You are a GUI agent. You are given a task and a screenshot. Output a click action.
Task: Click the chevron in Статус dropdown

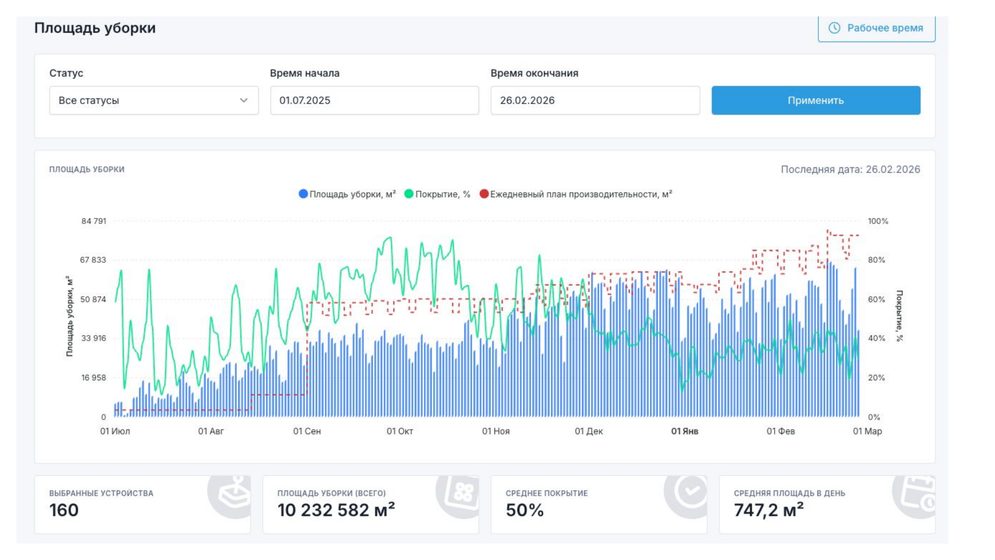click(244, 100)
